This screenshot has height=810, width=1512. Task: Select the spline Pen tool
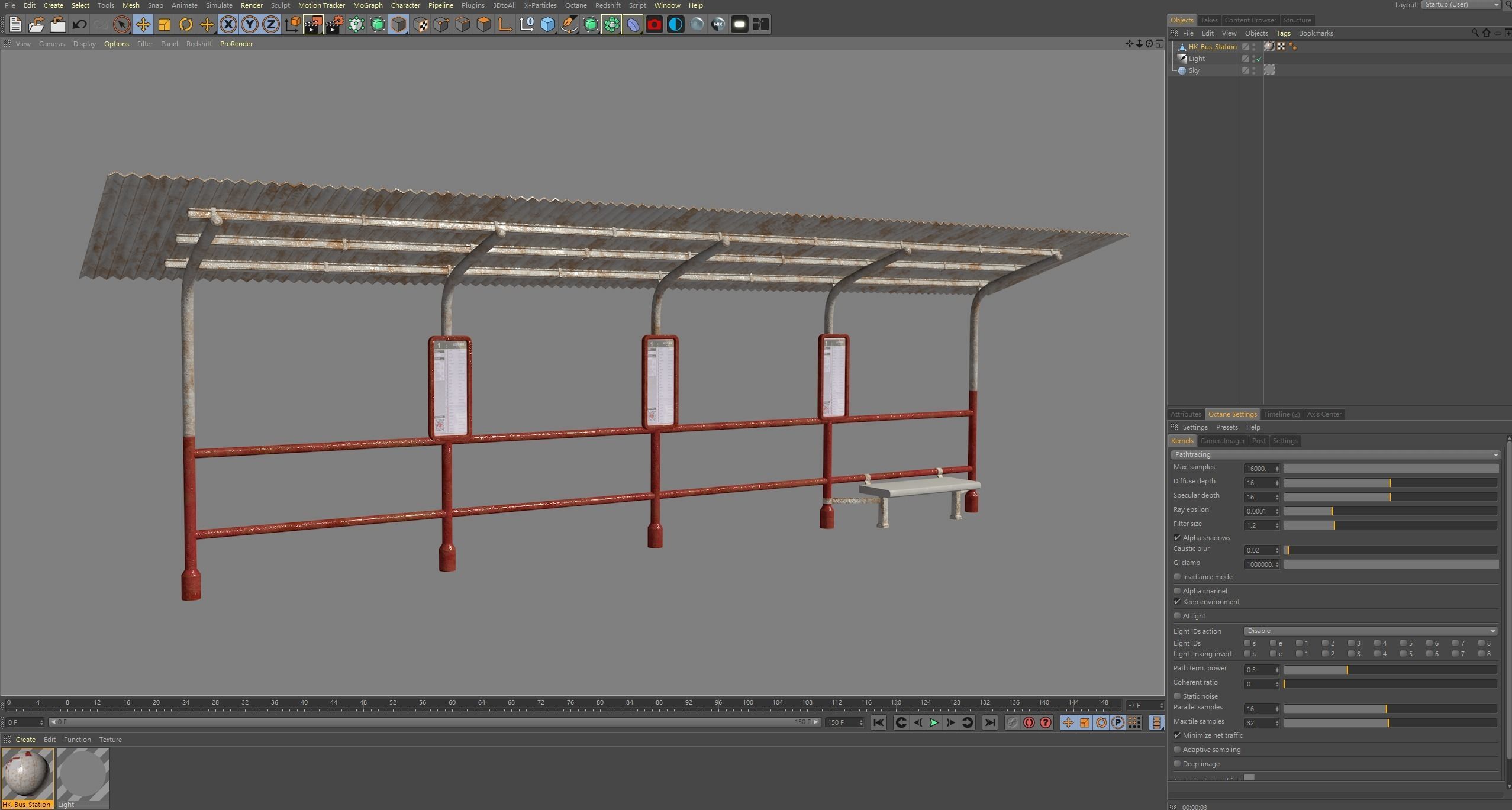(x=569, y=24)
